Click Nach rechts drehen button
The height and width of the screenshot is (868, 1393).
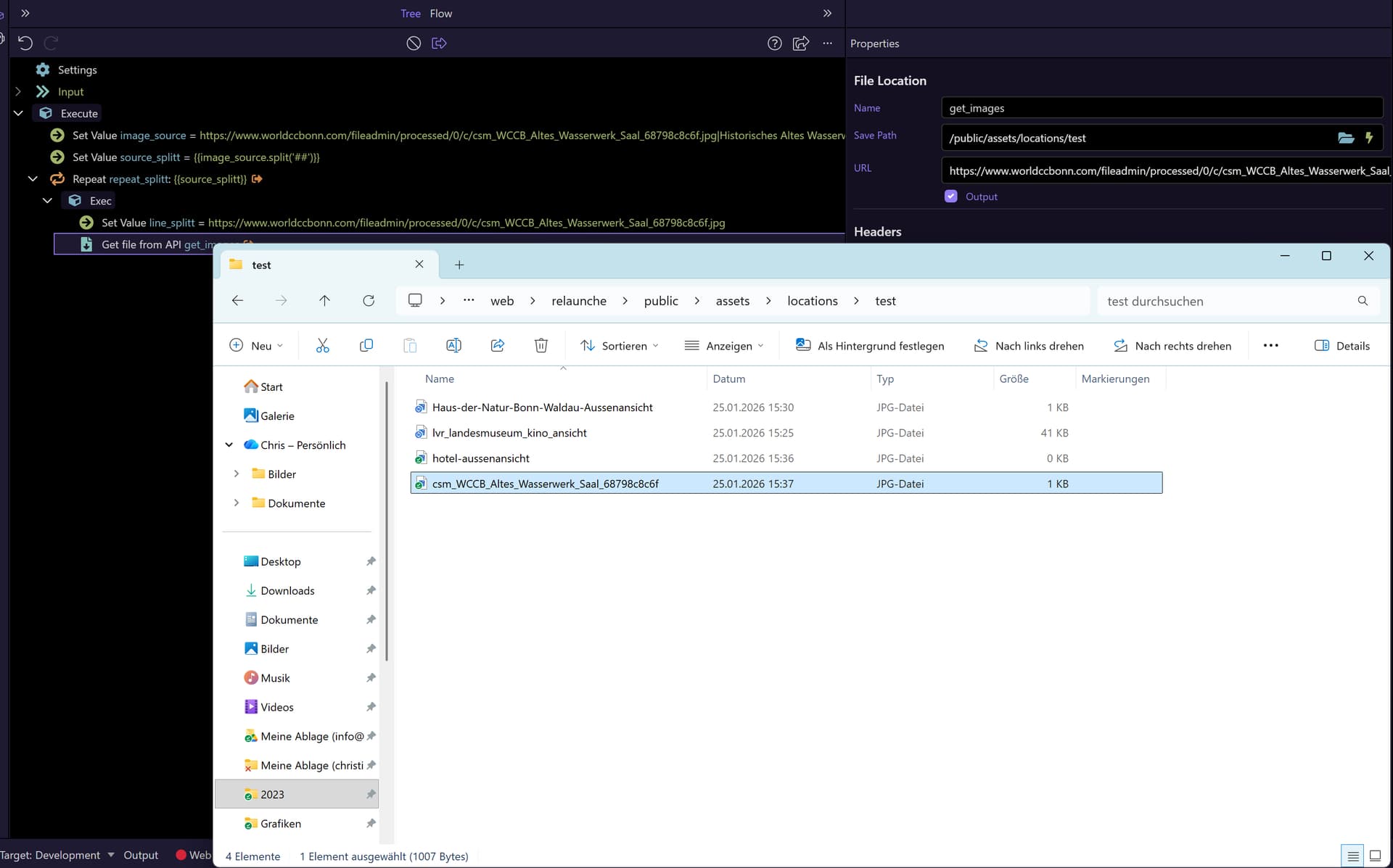point(1172,346)
